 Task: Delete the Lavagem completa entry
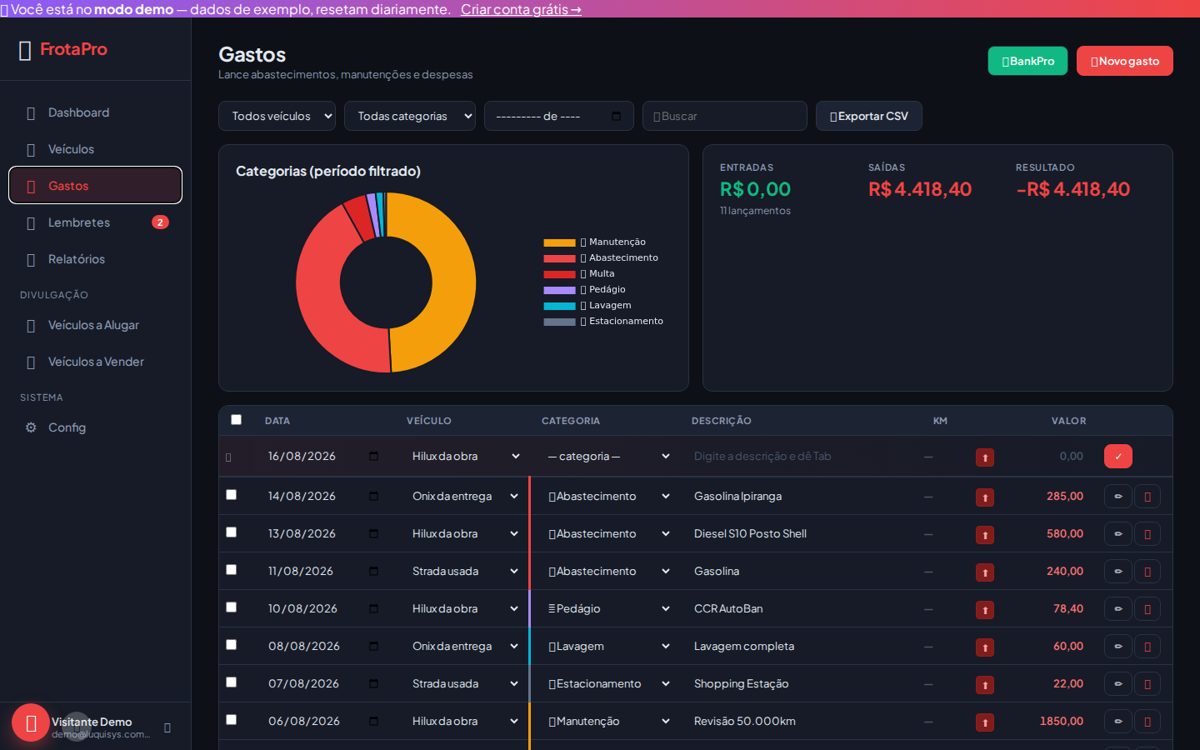point(1147,646)
